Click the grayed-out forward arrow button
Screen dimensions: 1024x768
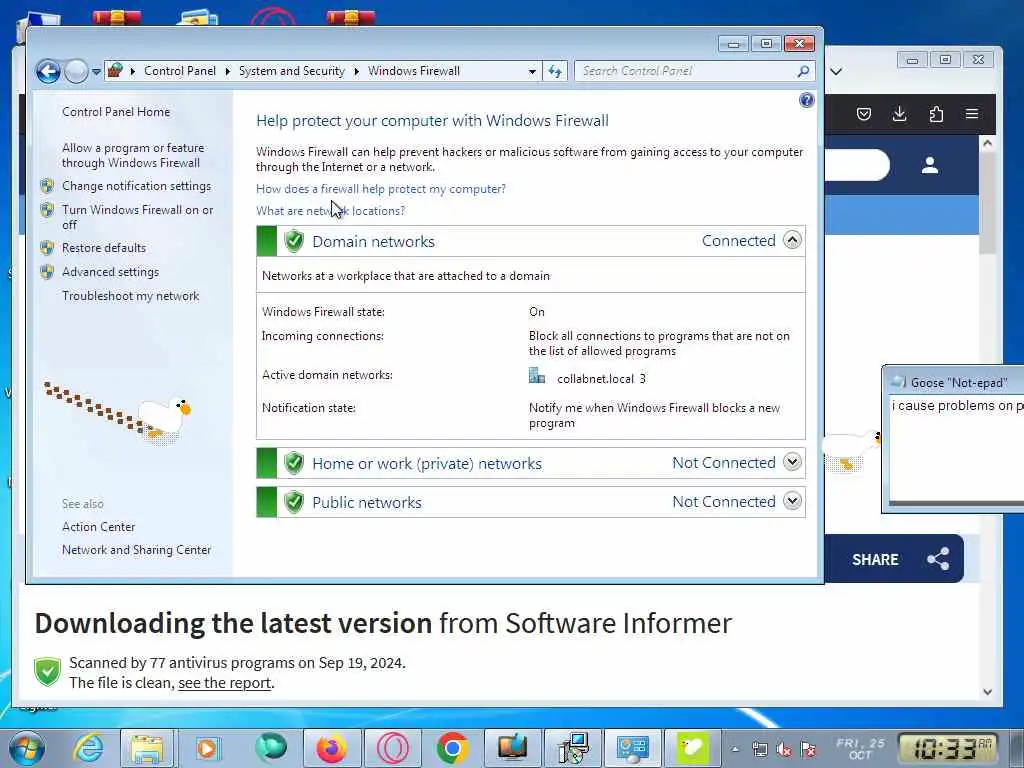pyautogui.click(x=76, y=71)
